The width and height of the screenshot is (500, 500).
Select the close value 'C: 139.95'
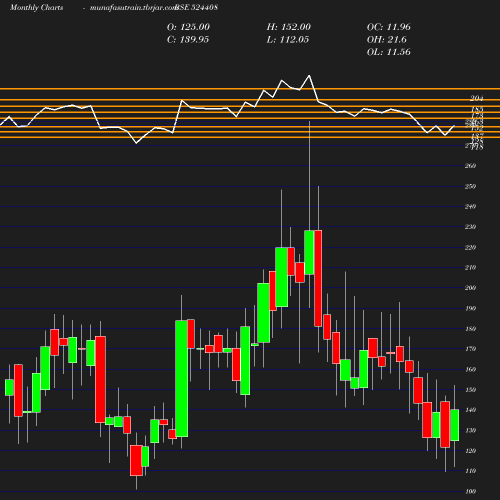188,40
